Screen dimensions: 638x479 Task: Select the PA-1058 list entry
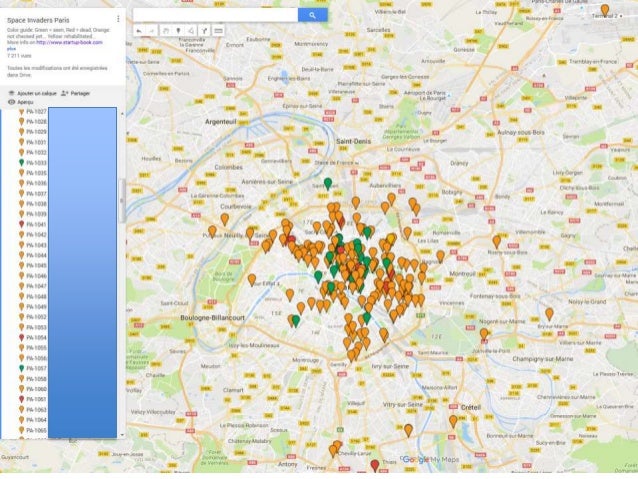33,379
